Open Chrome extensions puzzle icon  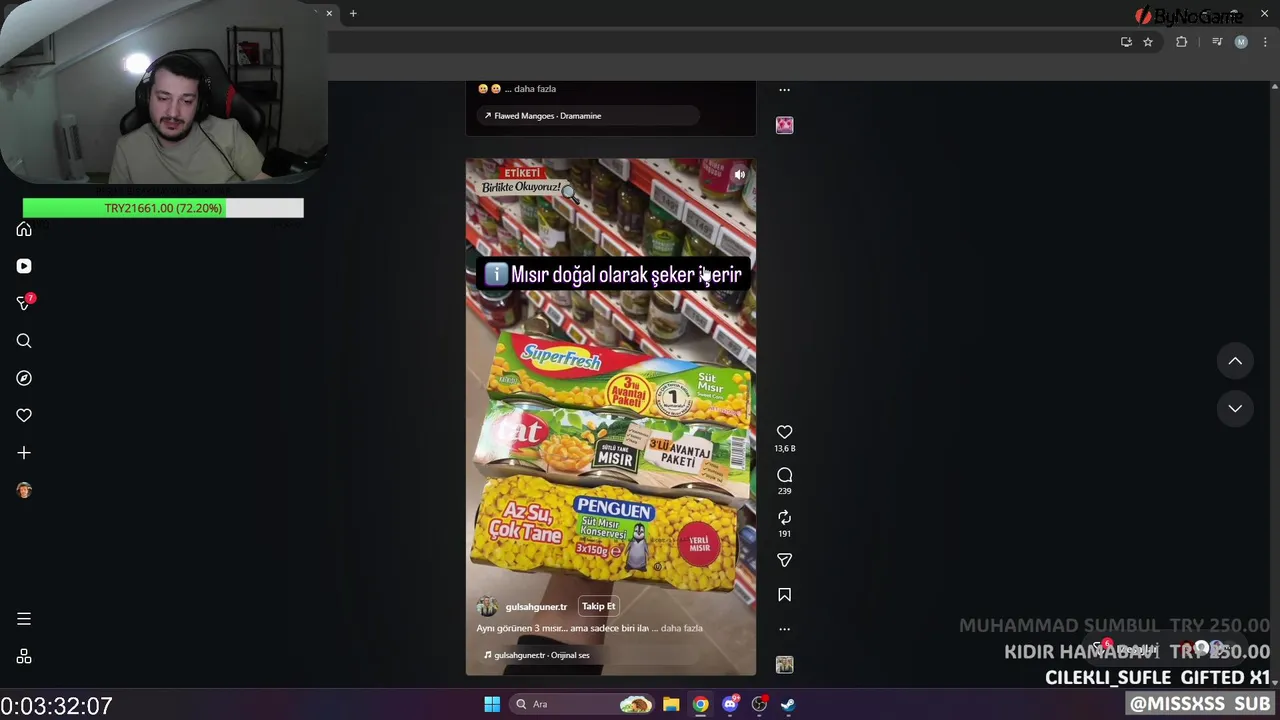click(x=1182, y=42)
